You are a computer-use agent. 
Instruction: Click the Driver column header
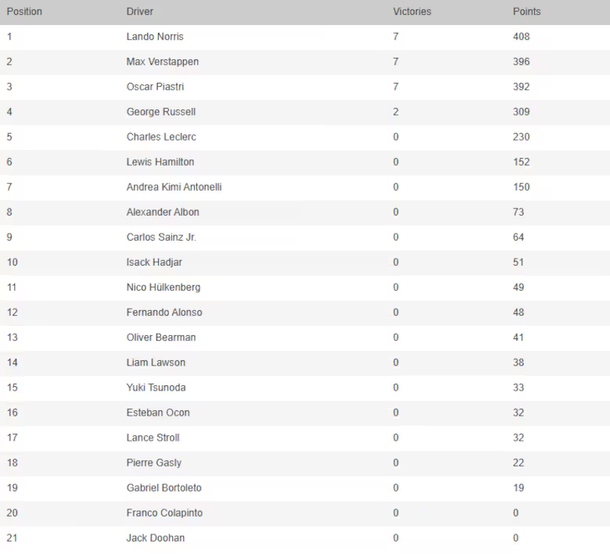140,12
